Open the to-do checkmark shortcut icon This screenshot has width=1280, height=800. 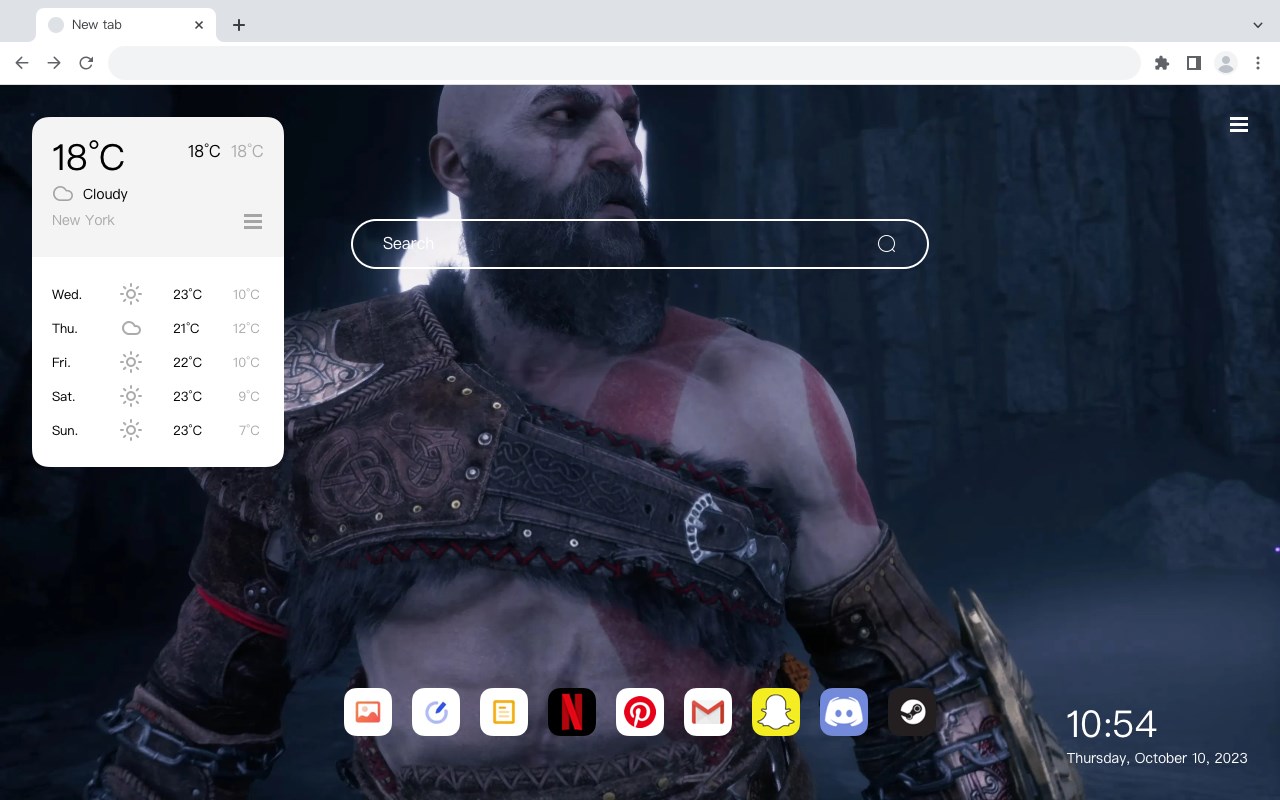tap(436, 712)
